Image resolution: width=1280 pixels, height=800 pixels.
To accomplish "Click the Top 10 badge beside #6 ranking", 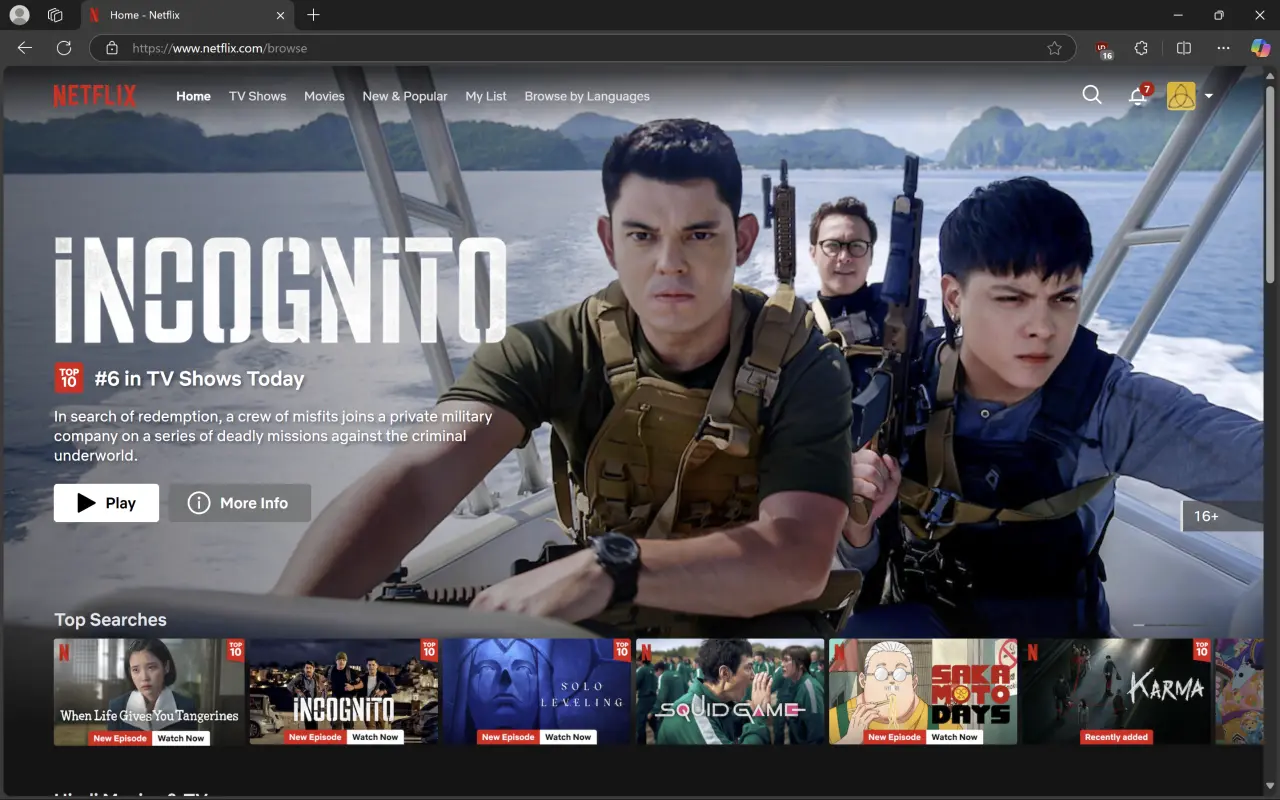I will [69, 378].
